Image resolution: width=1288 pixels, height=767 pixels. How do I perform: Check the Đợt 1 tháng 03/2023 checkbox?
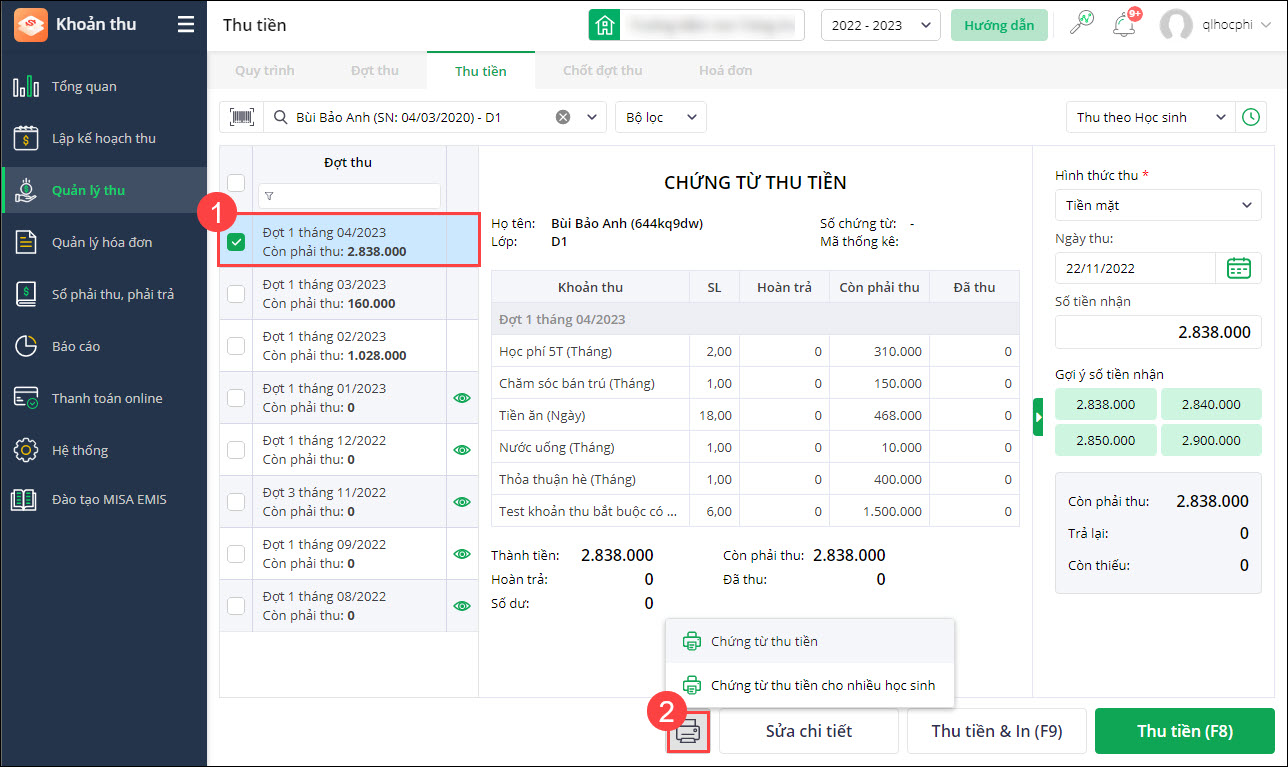pyautogui.click(x=236, y=294)
